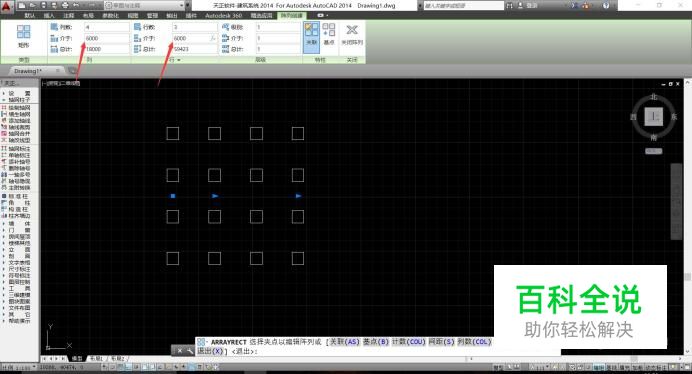Select the 删除轴号 tool
The height and width of the screenshot is (374, 692).
click(16, 168)
